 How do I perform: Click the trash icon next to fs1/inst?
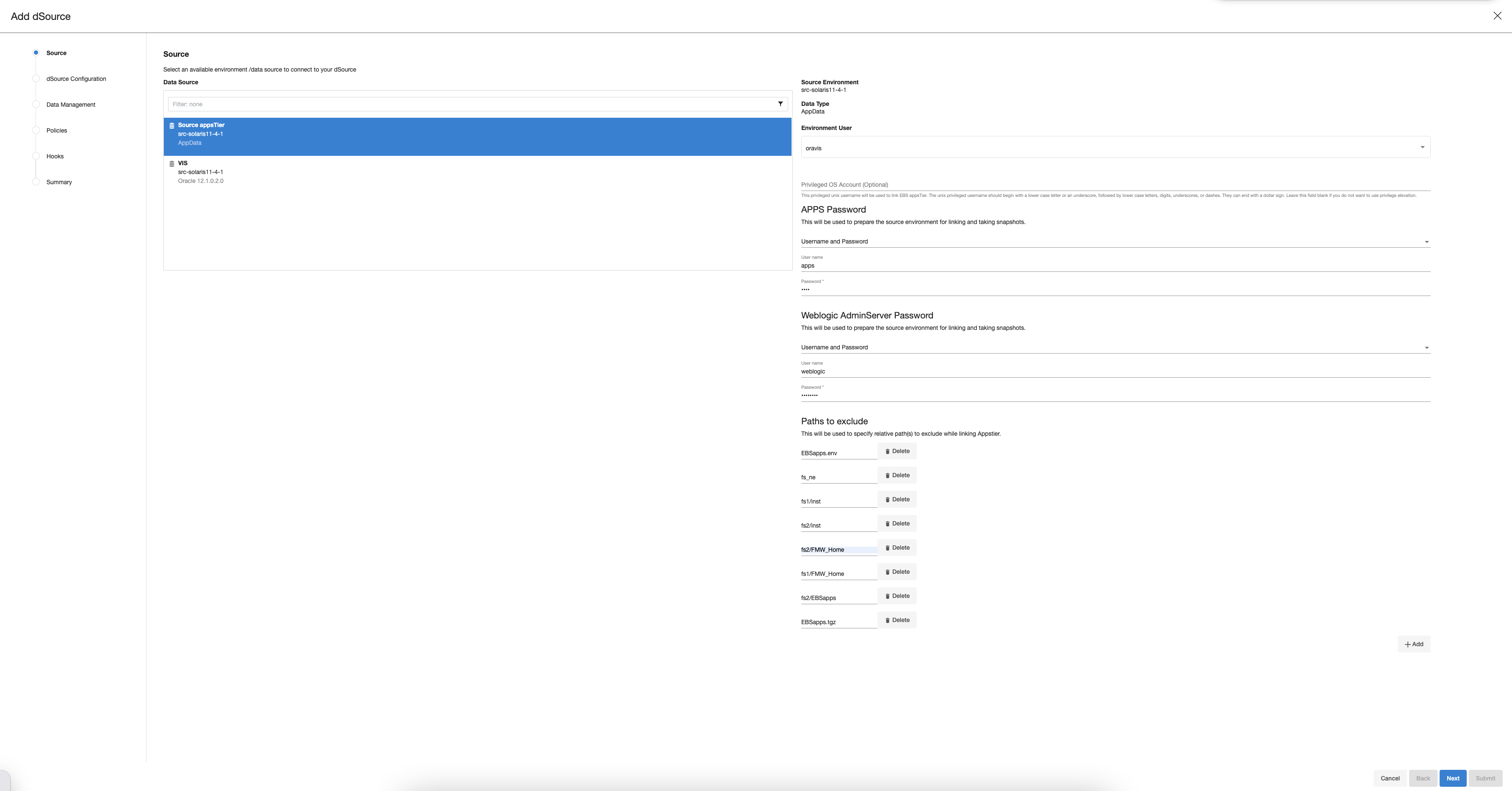(888, 499)
